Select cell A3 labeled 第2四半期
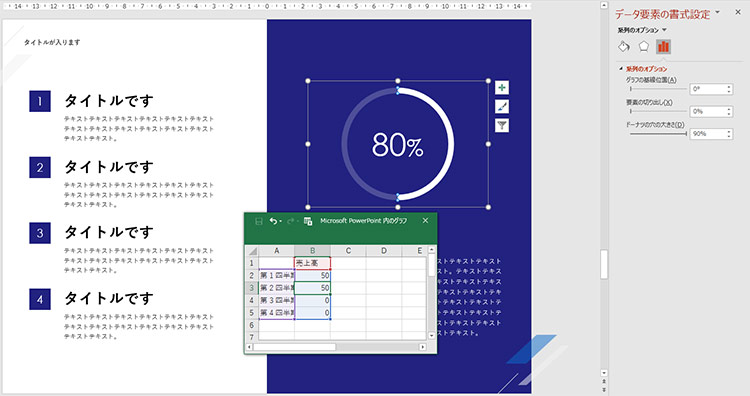The width and height of the screenshot is (750, 396). click(276, 288)
